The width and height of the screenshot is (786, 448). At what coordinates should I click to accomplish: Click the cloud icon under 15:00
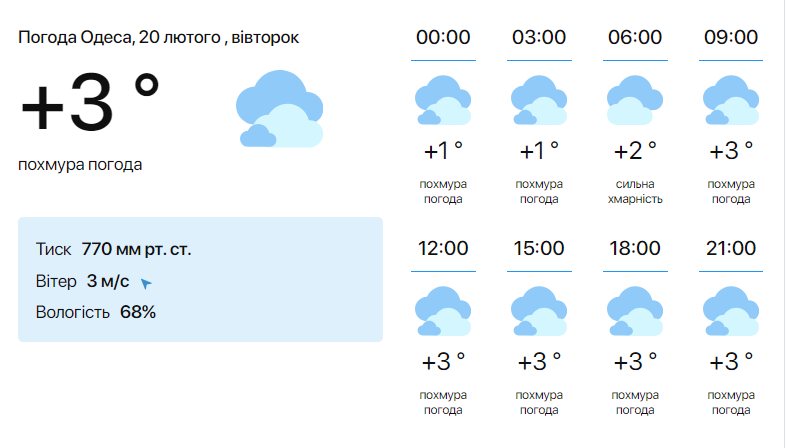pyautogui.click(x=539, y=311)
